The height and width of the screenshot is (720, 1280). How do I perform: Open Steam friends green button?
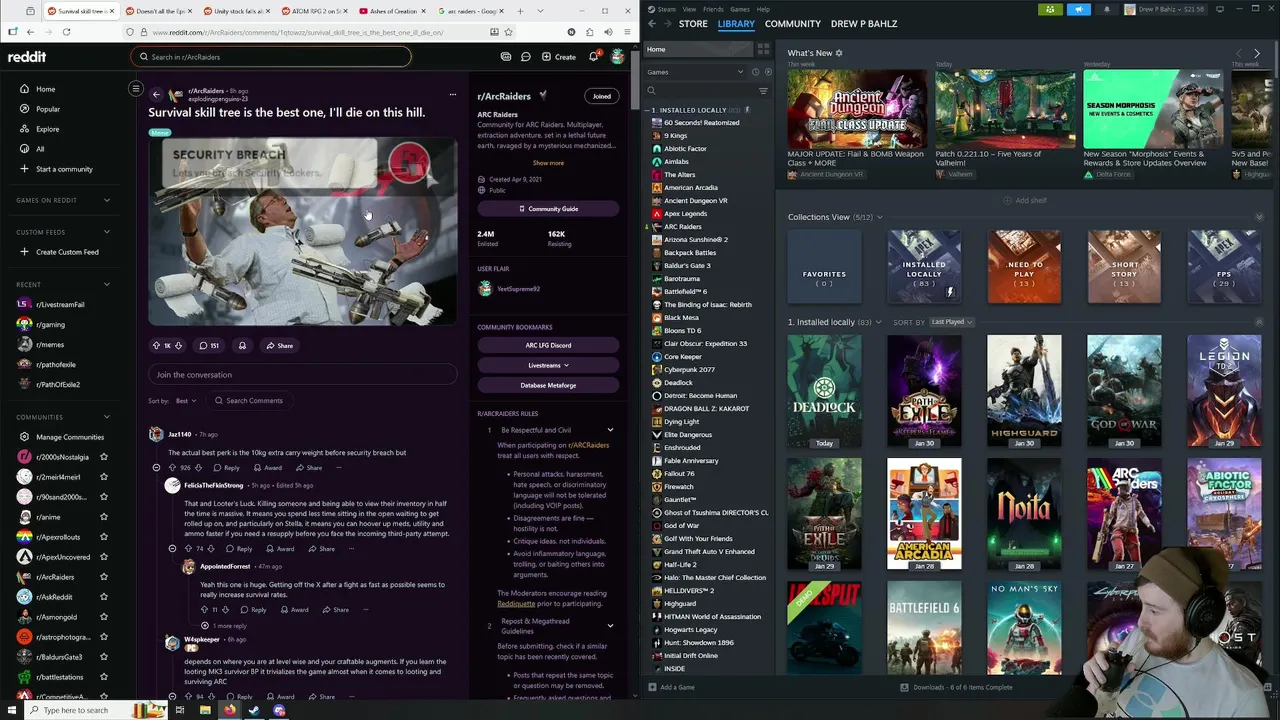pyautogui.click(x=1050, y=9)
